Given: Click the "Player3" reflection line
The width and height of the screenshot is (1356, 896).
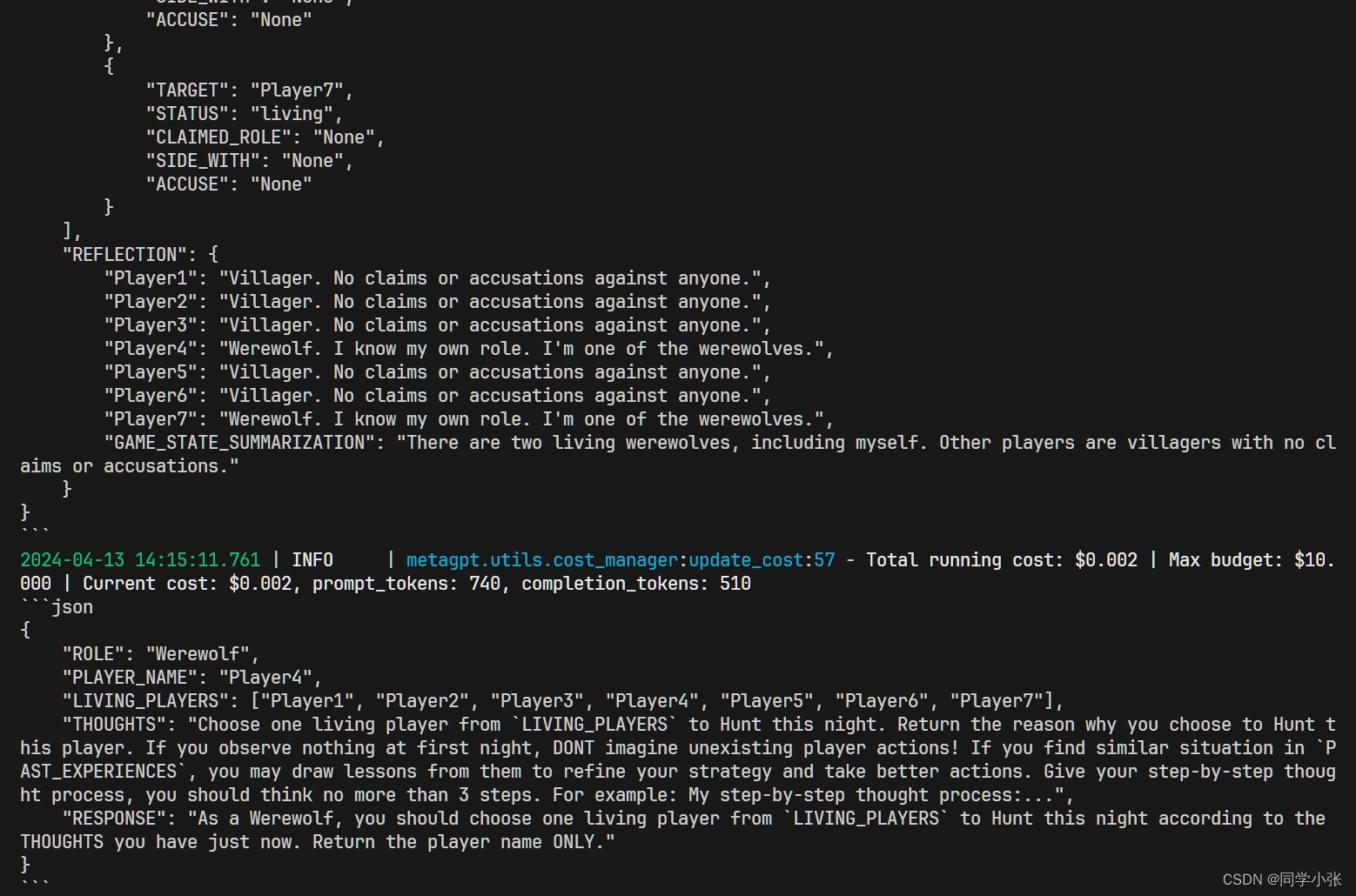Looking at the screenshot, I should [x=438, y=325].
